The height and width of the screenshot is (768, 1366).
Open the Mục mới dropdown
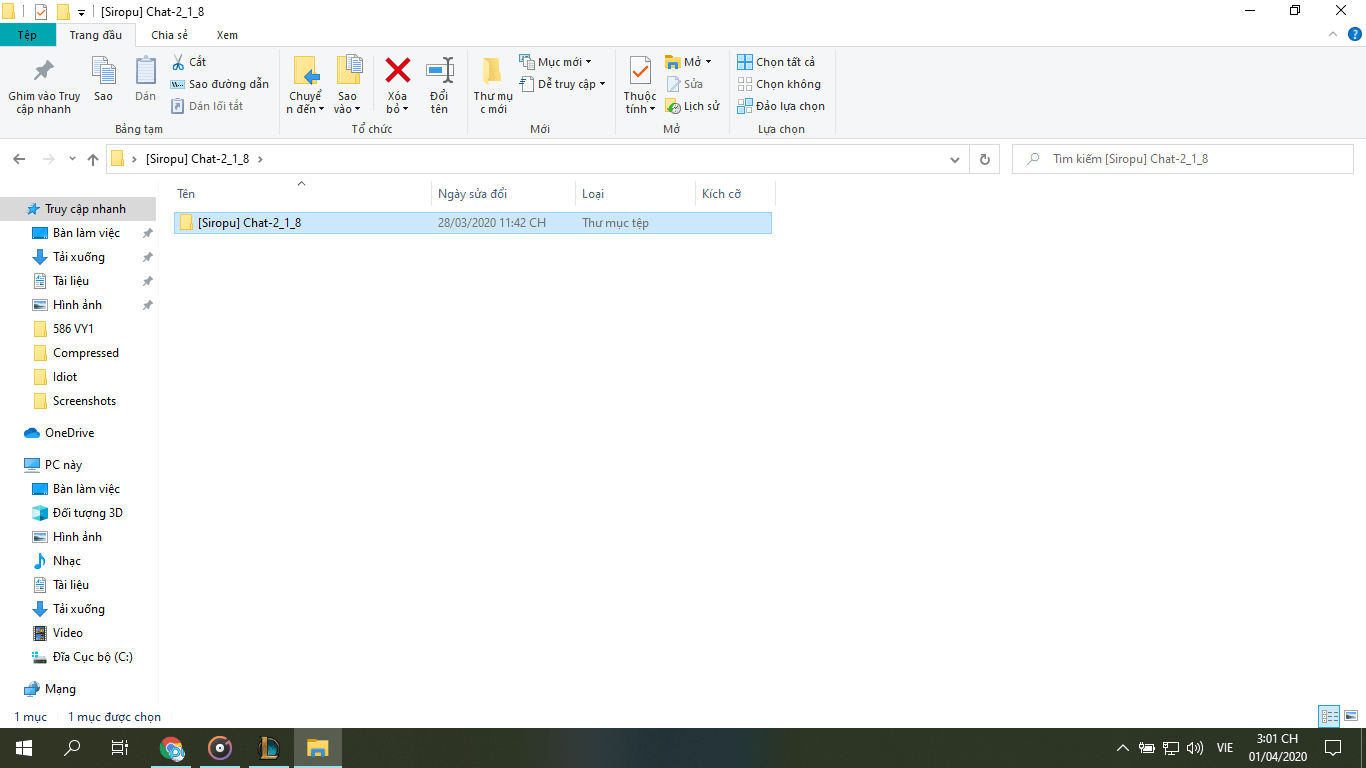tap(557, 62)
